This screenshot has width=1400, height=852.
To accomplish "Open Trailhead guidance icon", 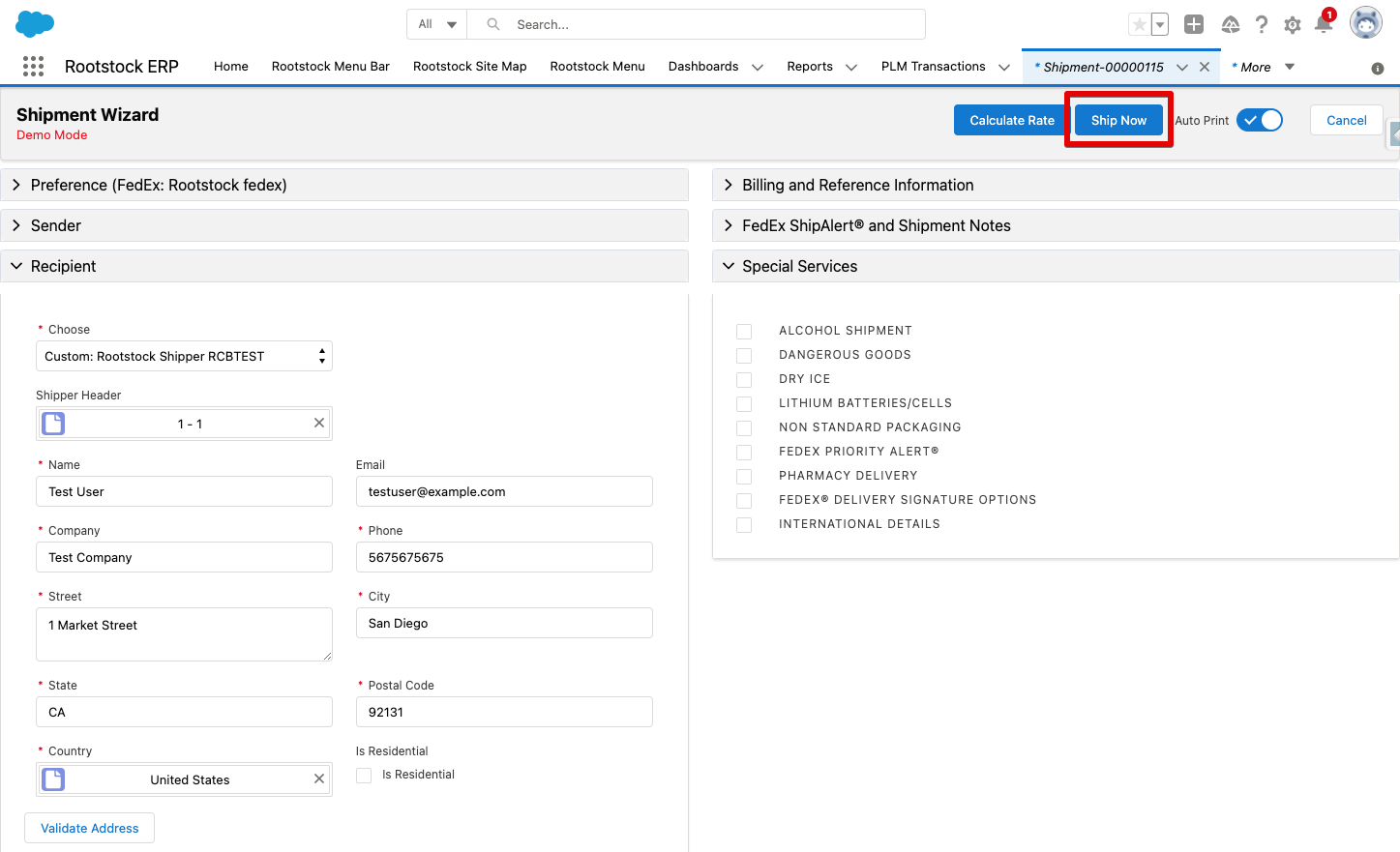I will tap(1231, 24).
